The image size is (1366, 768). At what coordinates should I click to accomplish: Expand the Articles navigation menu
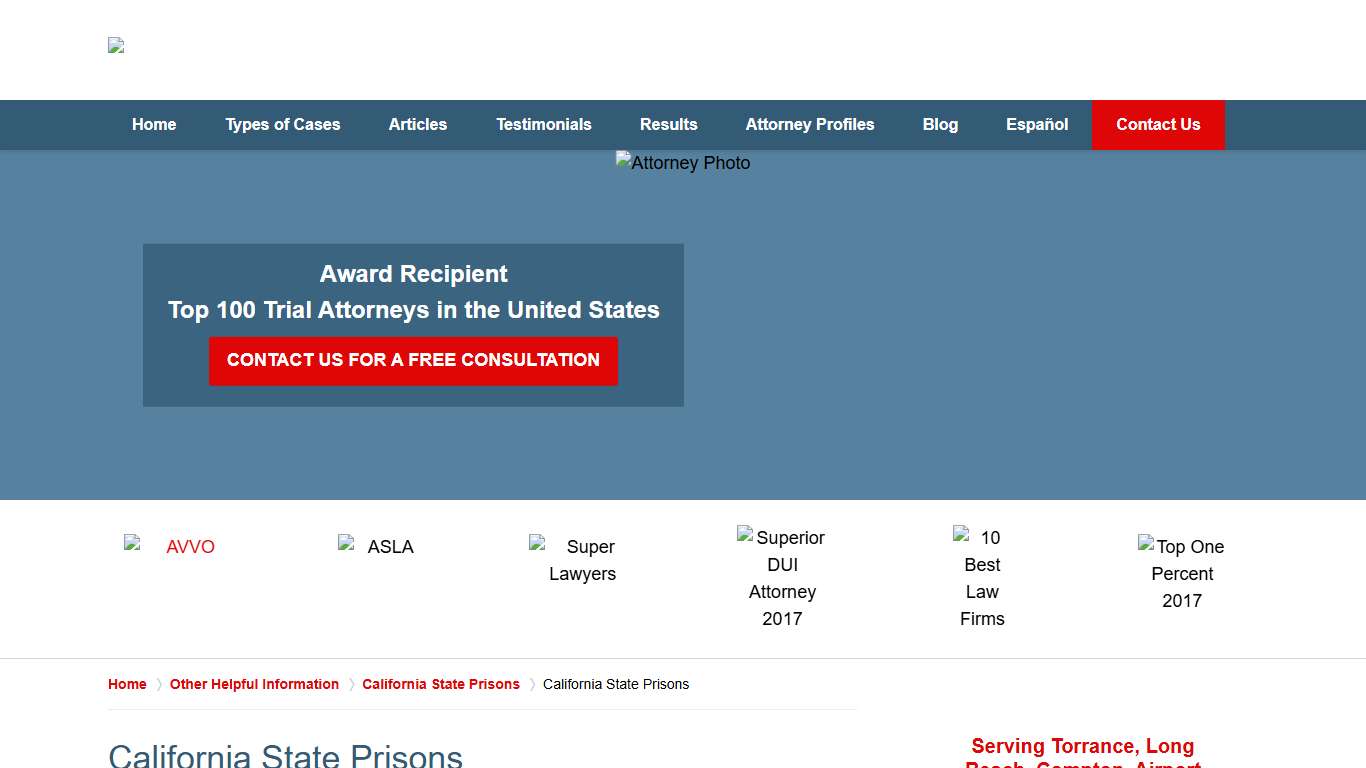tap(418, 124)
